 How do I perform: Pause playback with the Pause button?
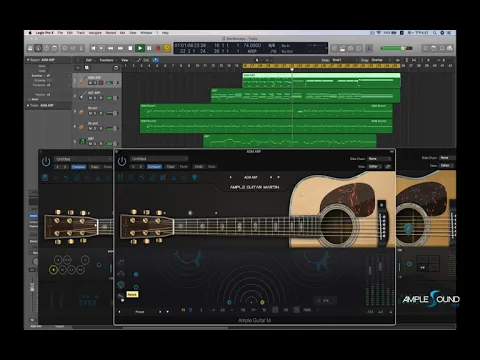pos(149,48)
